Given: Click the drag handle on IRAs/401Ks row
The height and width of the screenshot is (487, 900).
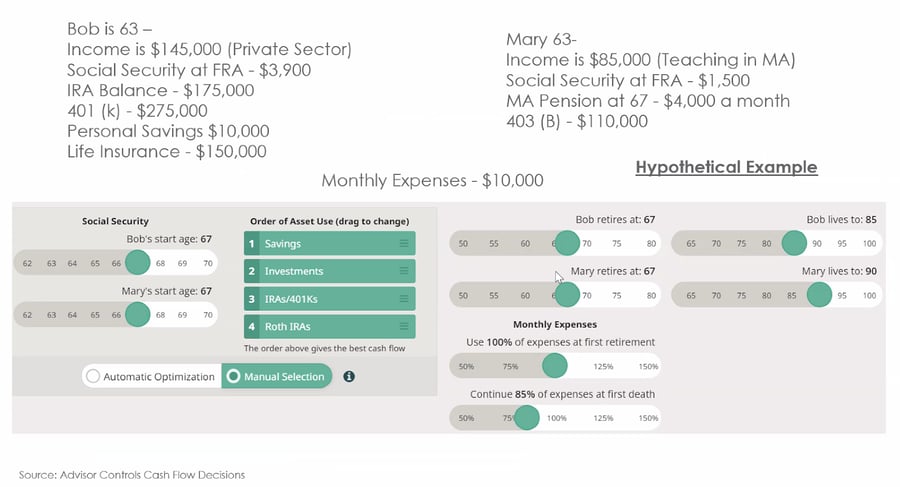Looking at the screenshot, I should [404, 299].
